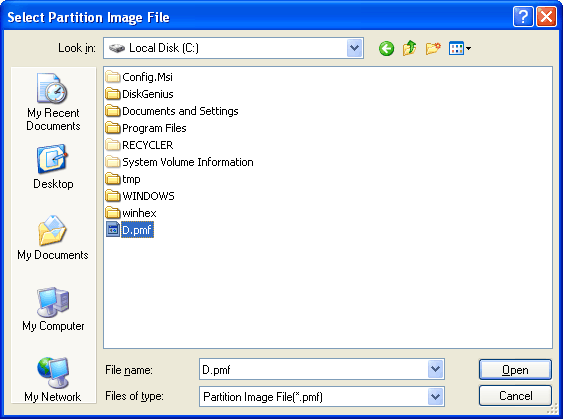Screen dimensions: 563x419
Task: Go to Desktop in the places bar
Action: 53,167
